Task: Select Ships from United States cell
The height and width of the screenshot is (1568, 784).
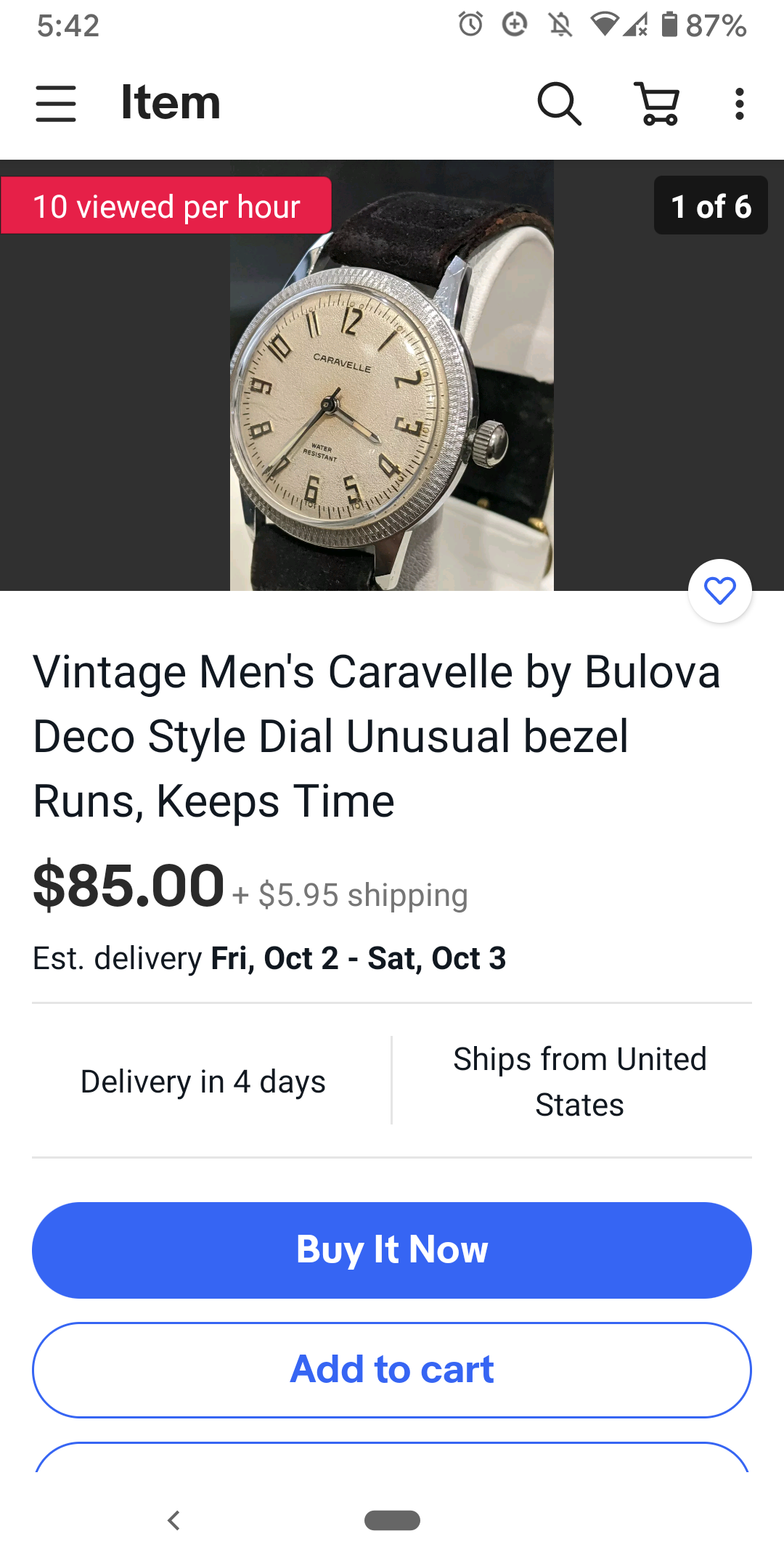Action: [x=579, y=1082]
